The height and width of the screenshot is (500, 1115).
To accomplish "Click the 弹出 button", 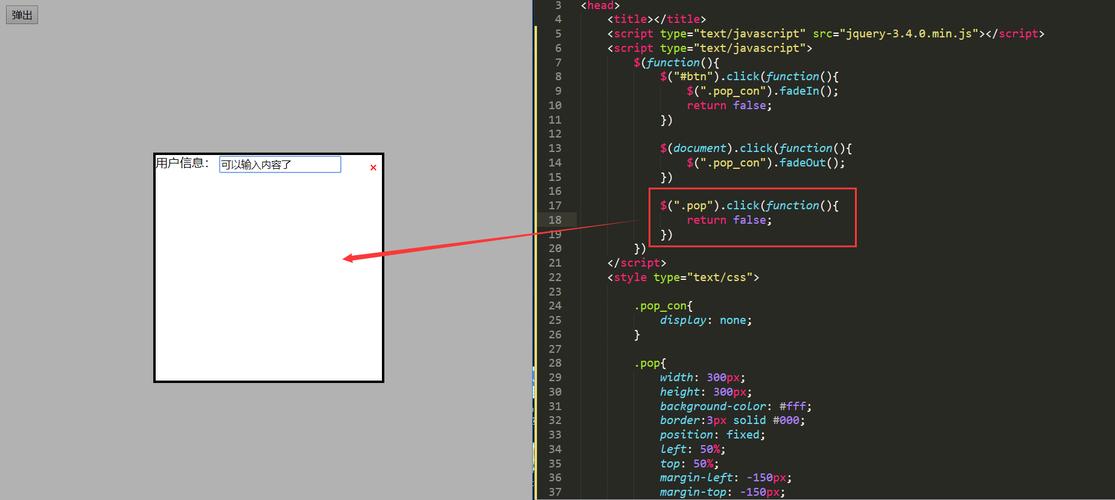I will click(22, 15).
